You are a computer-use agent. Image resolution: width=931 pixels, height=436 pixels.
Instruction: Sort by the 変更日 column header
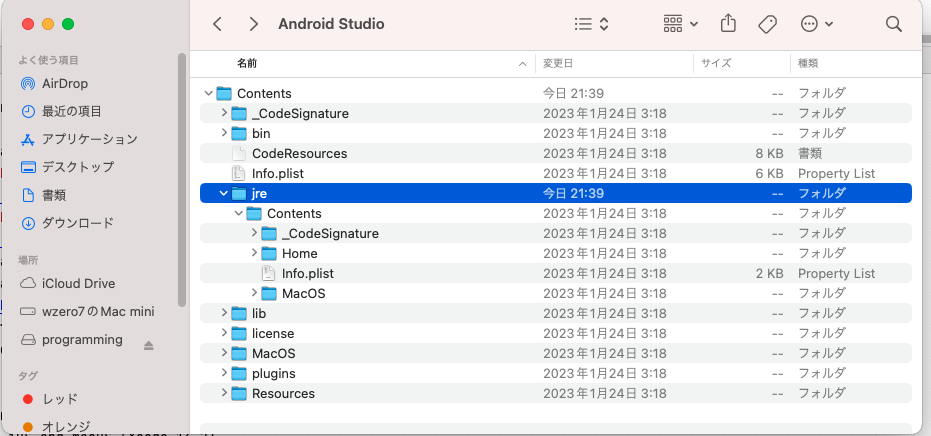tap(558, 63)
